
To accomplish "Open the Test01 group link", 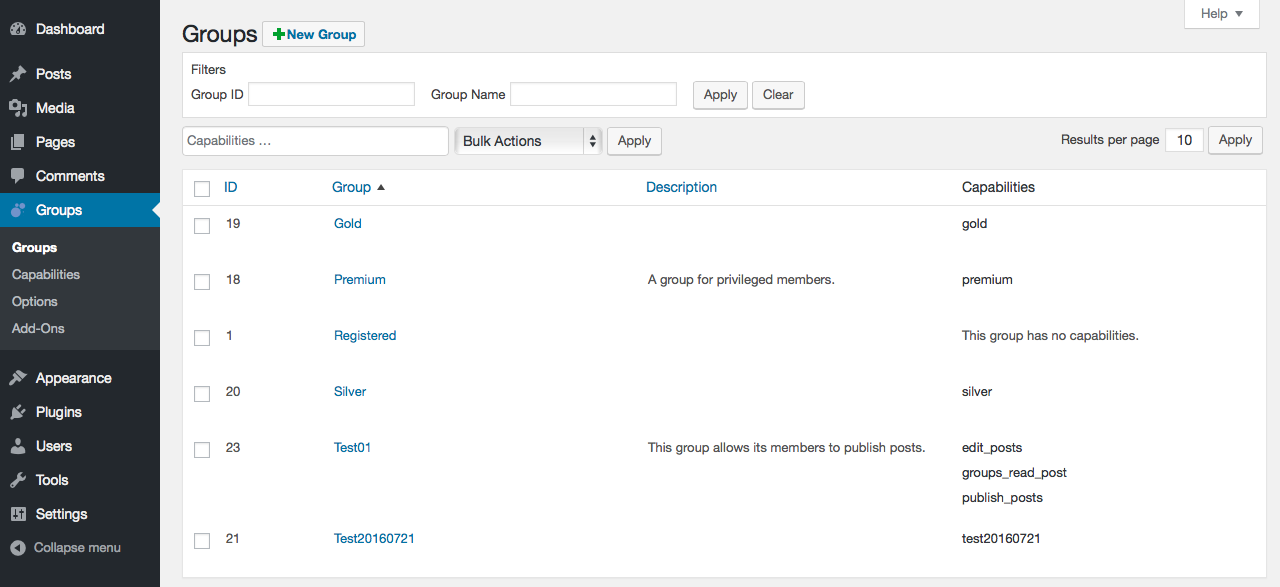I will (x=352, y=447).
